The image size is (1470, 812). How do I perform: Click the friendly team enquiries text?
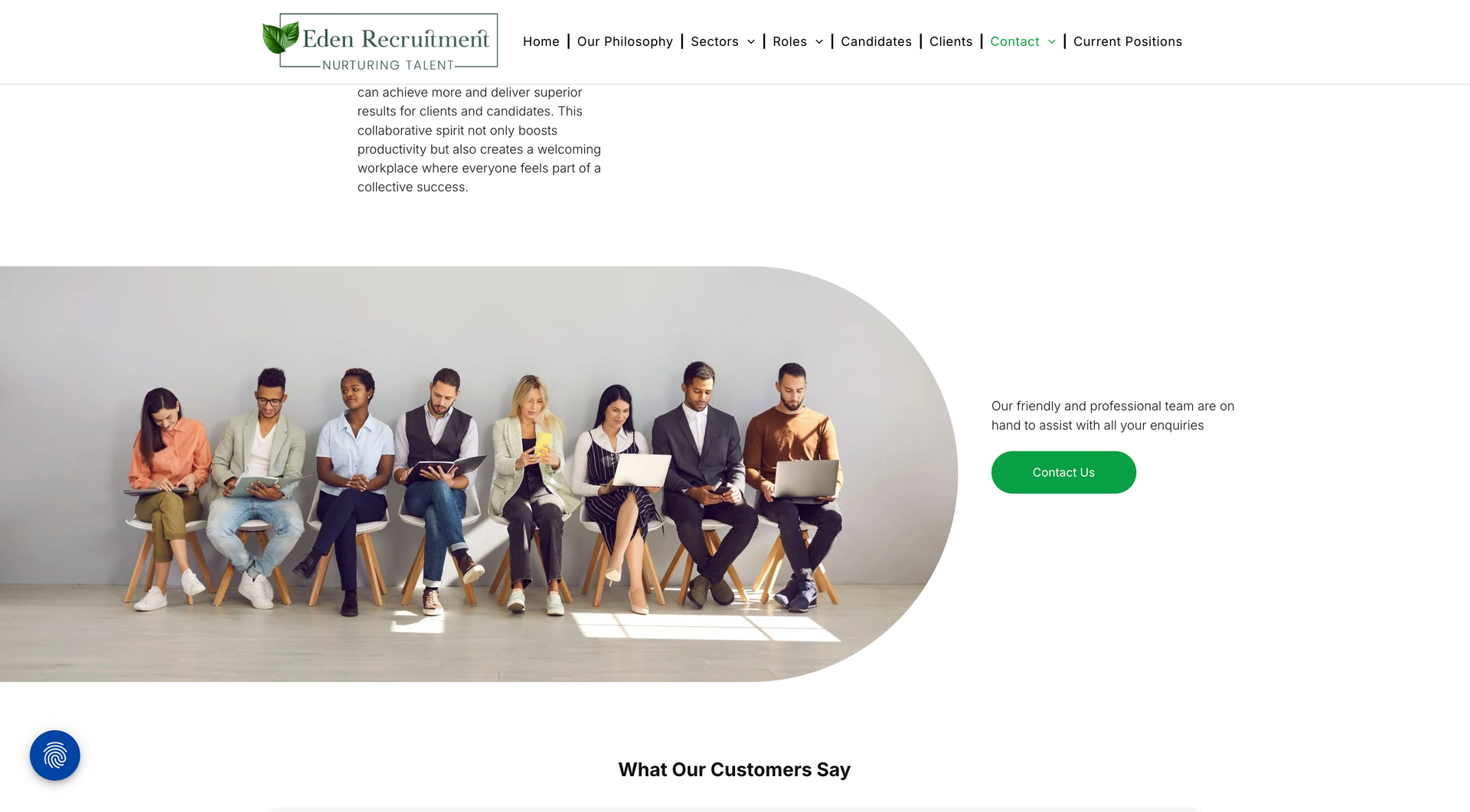coord(1112,416)
